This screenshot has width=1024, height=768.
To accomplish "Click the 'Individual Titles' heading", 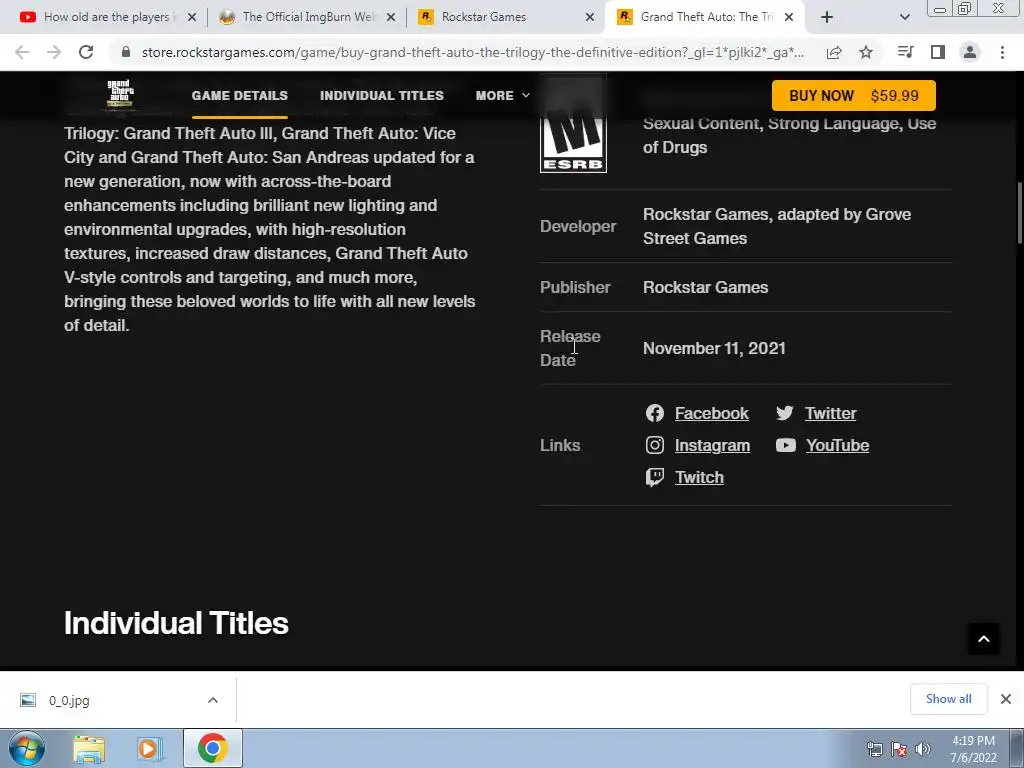I will click(176, 623).
